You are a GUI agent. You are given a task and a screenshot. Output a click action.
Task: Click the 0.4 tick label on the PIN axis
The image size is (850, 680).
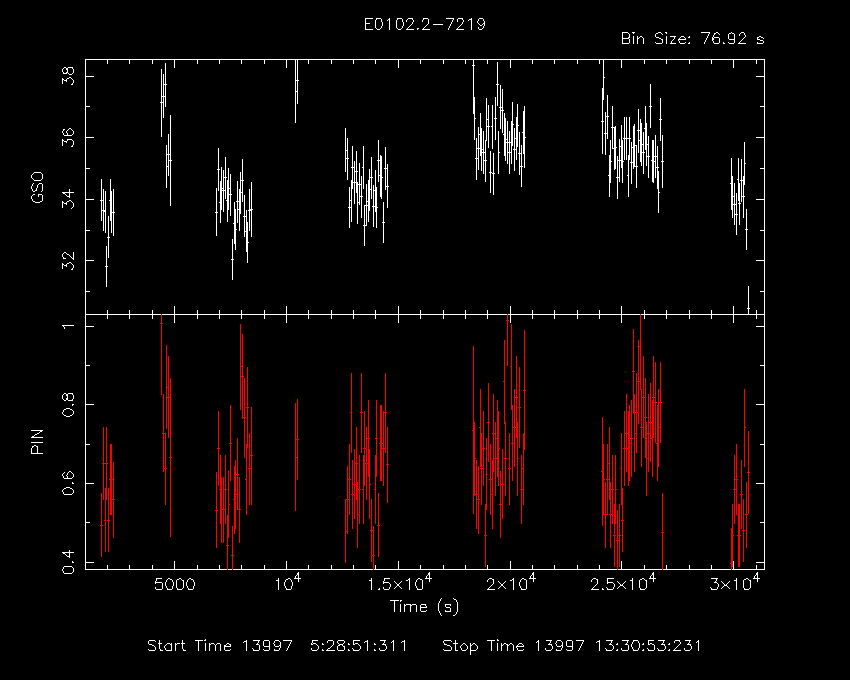point(69,561)
